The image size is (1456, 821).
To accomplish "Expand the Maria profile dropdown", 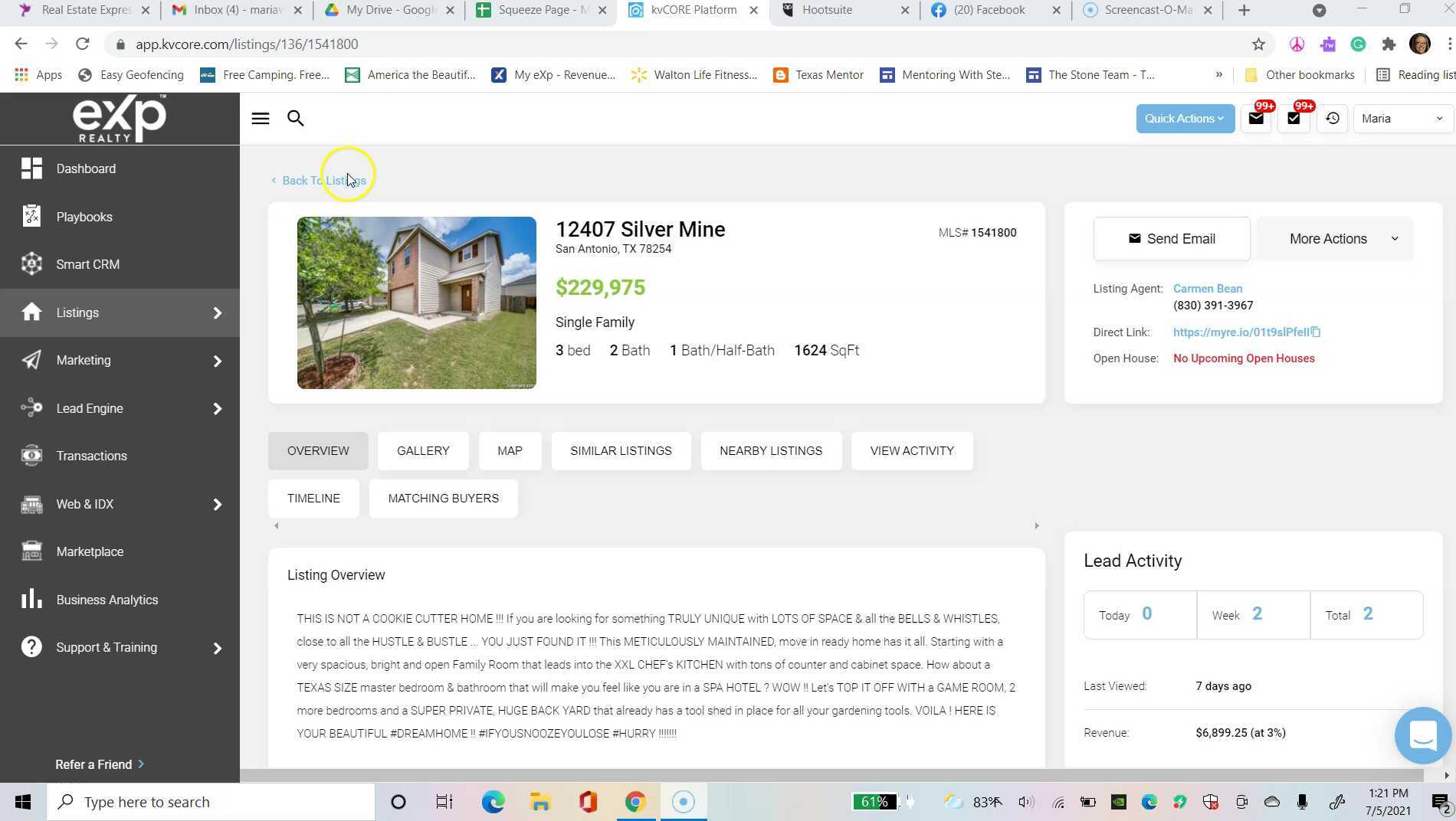I will click(x=1402, y=118).
